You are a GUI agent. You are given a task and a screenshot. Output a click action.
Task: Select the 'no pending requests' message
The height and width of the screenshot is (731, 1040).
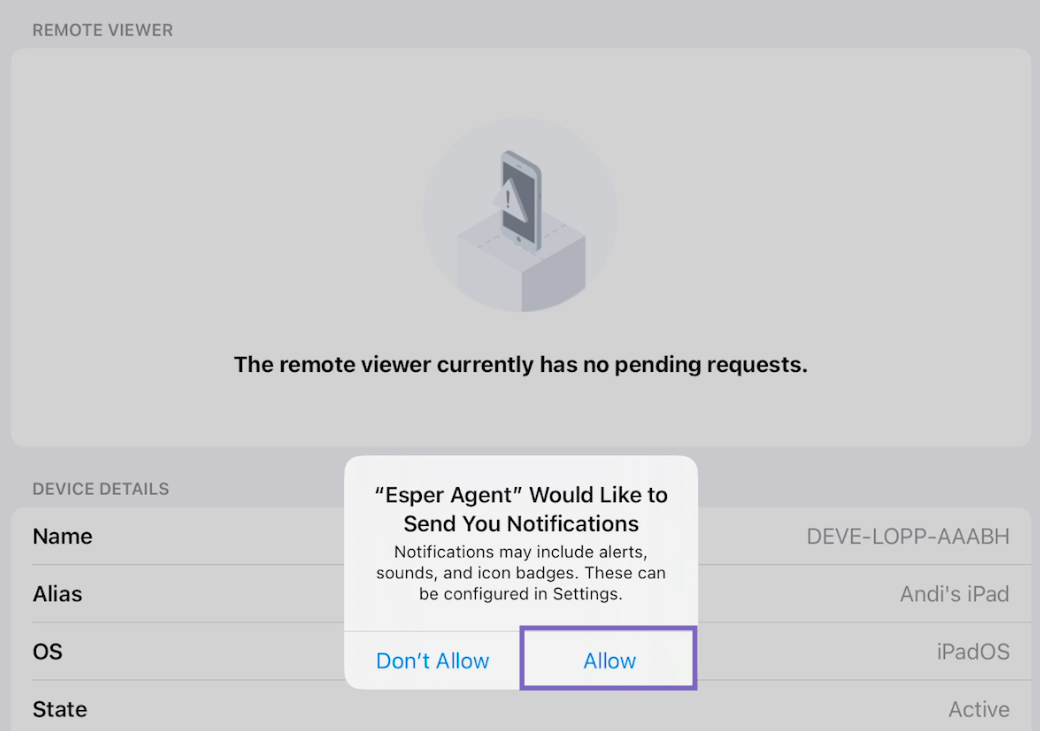[x=521, y=364]
